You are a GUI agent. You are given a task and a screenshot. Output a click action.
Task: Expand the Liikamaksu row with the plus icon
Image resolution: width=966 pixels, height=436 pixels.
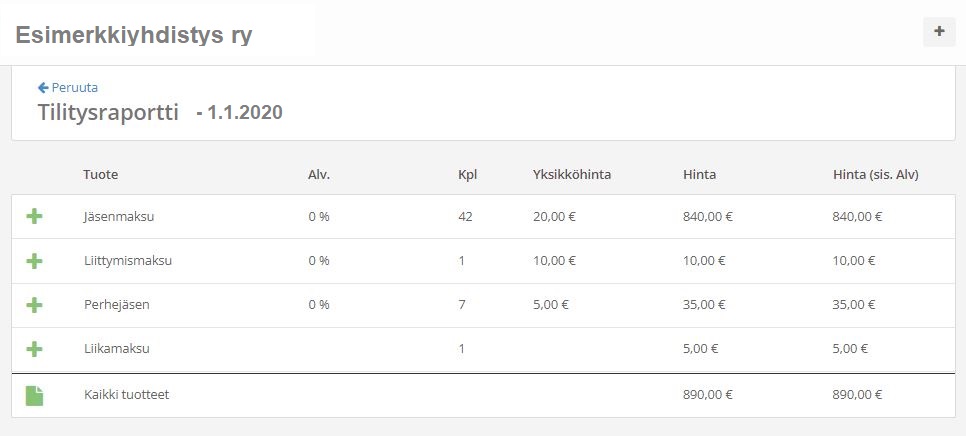tap(34, 349)
